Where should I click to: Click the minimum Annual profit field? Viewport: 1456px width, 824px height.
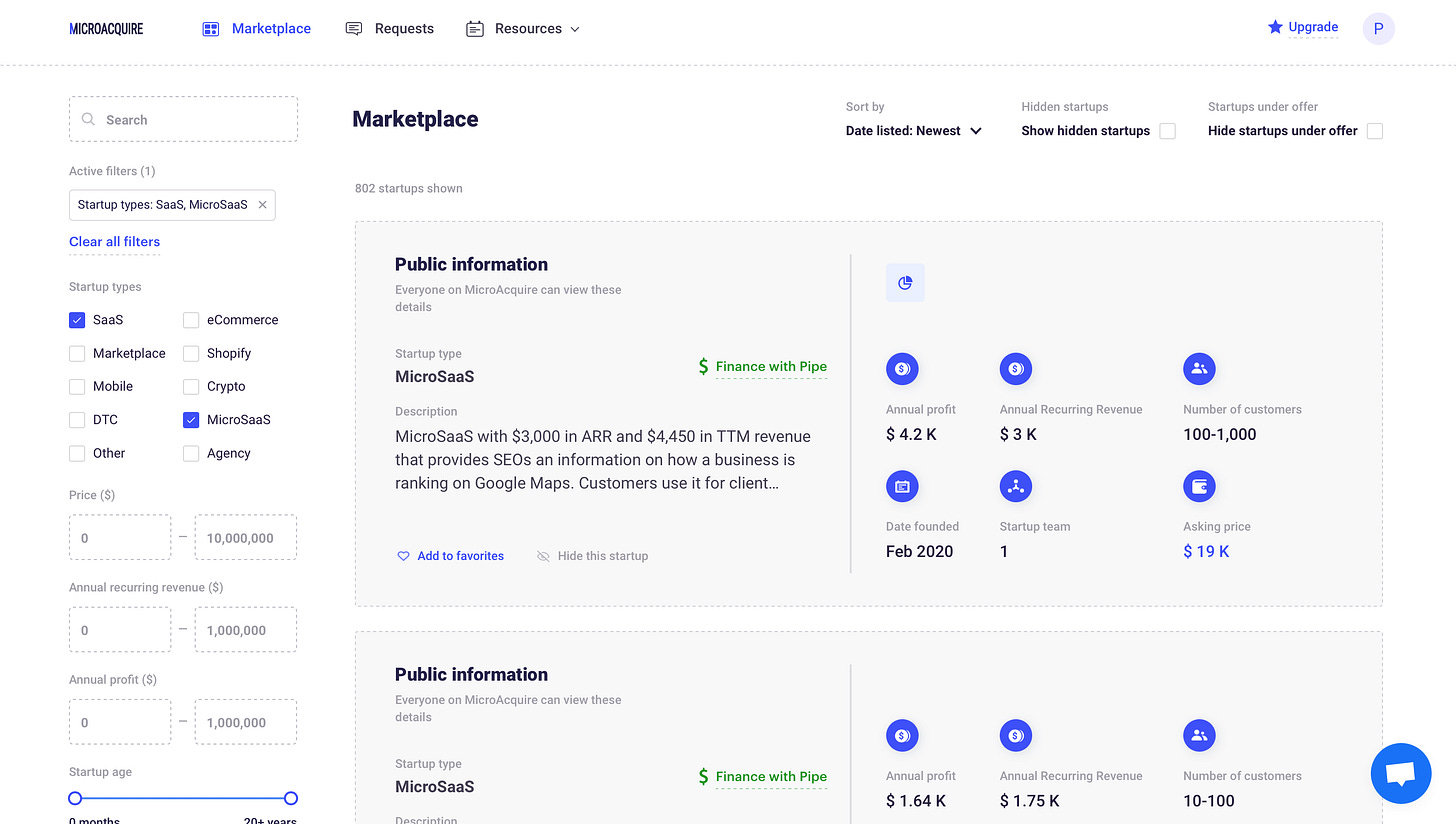pyautogui.click(x=120, y=722)
